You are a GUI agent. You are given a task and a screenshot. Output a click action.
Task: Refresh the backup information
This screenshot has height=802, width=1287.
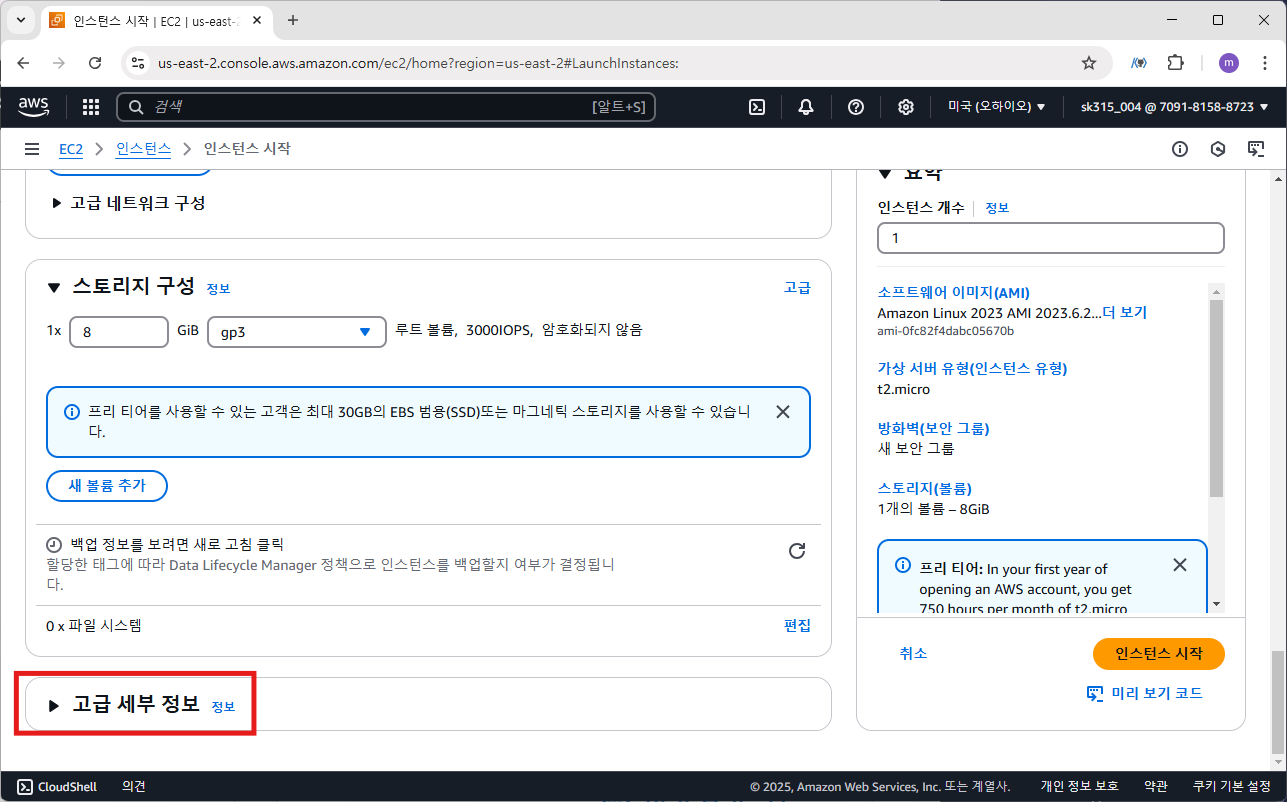[797, 551]
